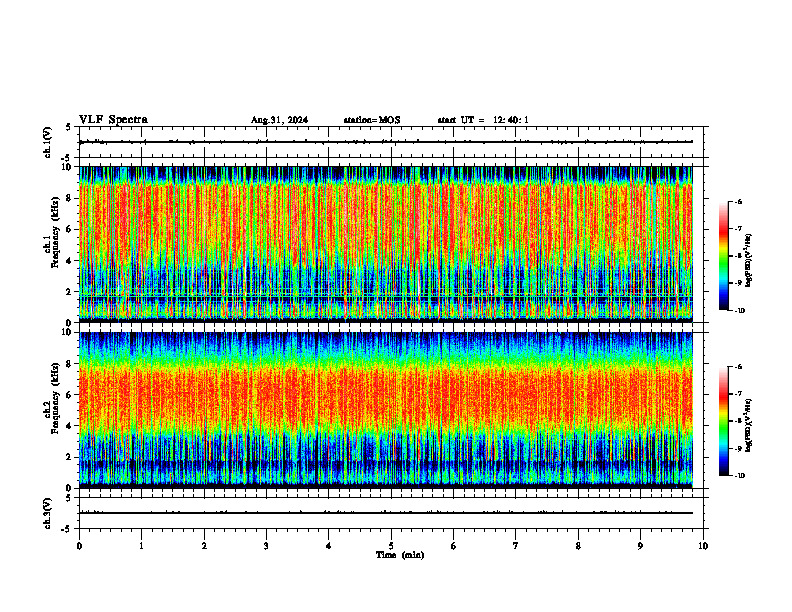
Task: Click the "-10" tick on ch.1 color bar
Action: click(x=740, y=311)
